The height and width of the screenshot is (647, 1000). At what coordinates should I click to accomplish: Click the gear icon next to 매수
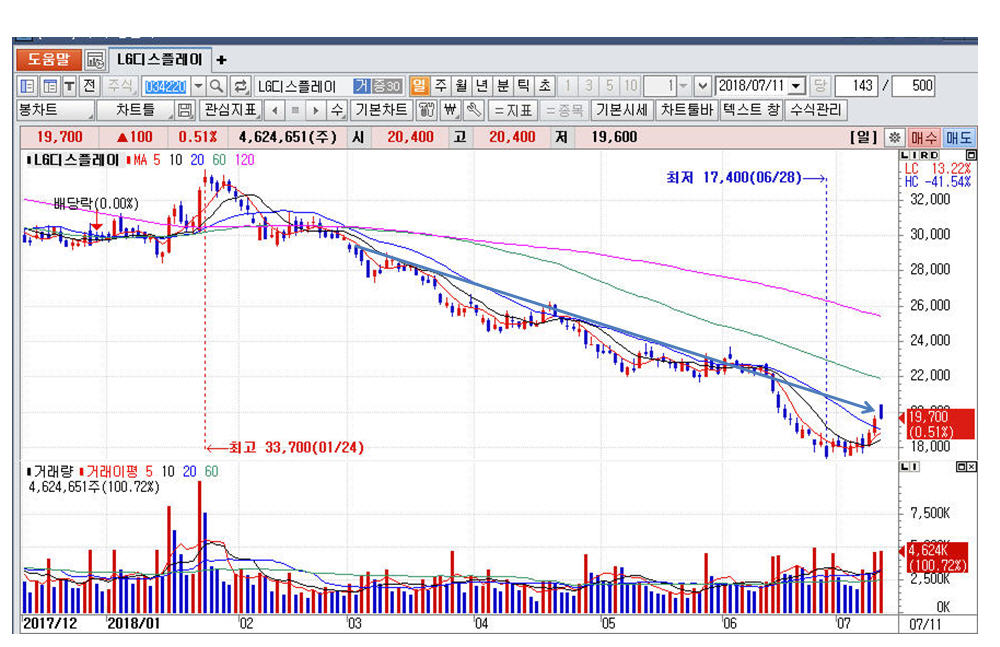[893, 137]
